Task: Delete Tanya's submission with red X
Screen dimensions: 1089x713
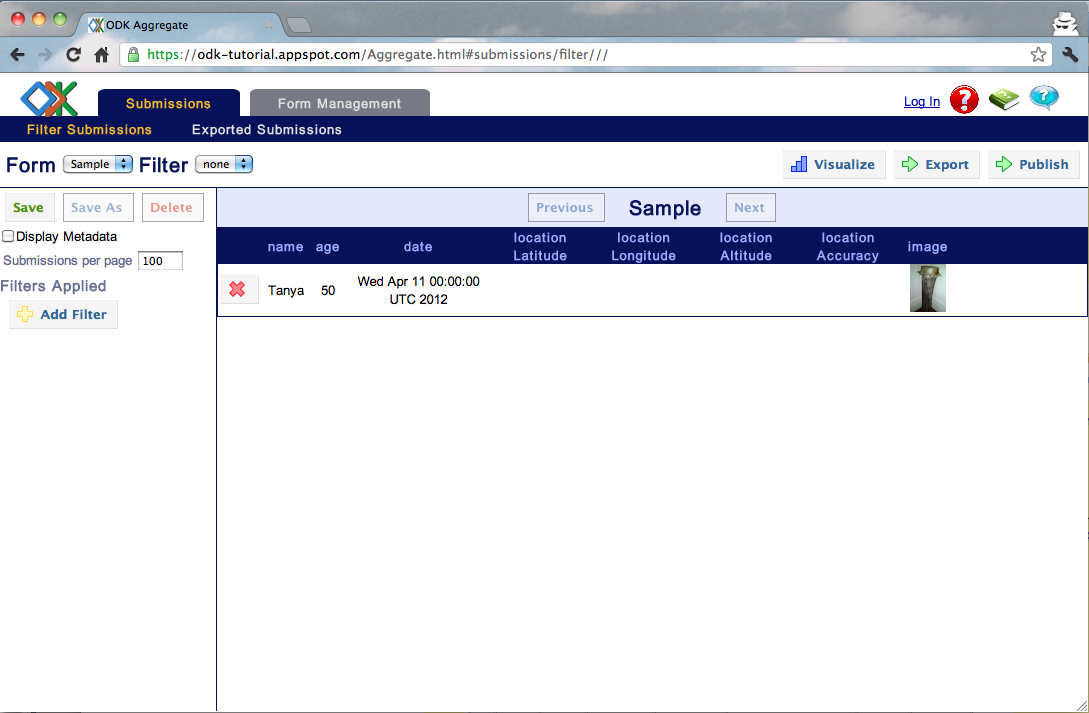Action: (x=238, y=289)
